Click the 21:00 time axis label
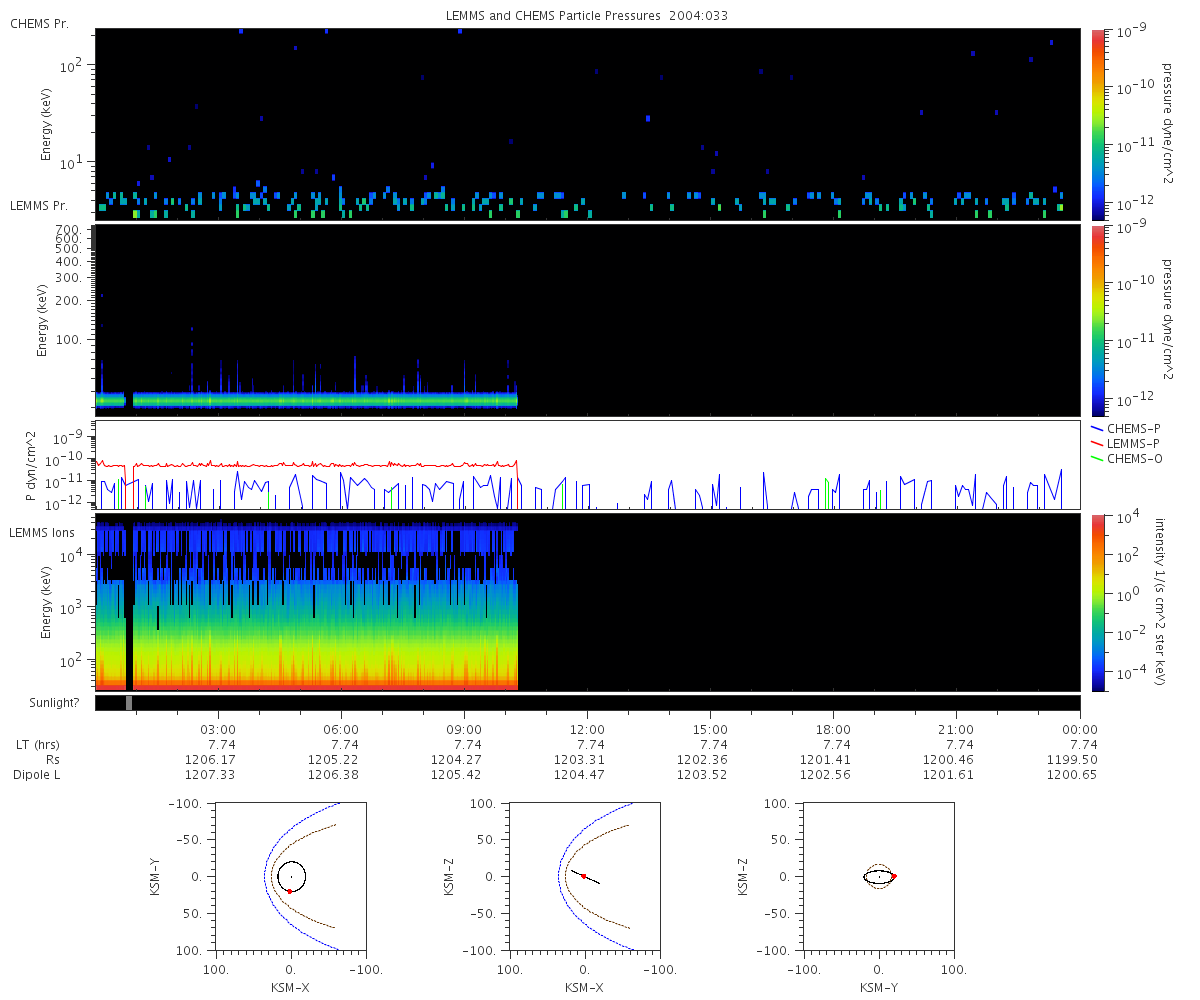This screenshot has width=1200, height=1000. pyautogui.click(x=957, y=729)
